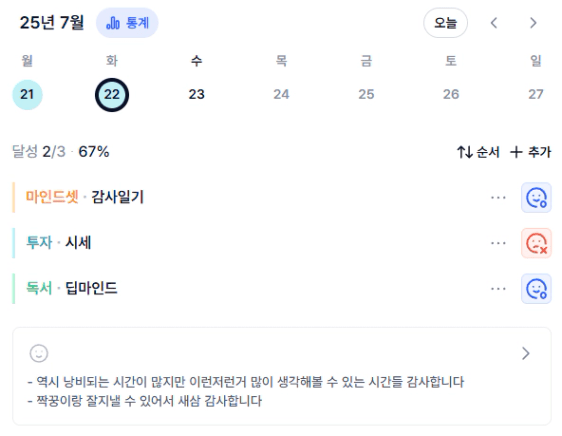Go to previous week arrow
Screen dimensions: 562x436
click(x=494, y=23)
